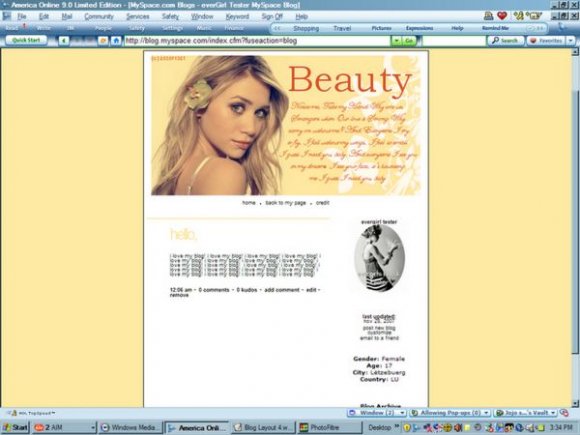Viewport: 580px width, 435px height.
Task: Click the green Go button
Action: click(409, 41)
